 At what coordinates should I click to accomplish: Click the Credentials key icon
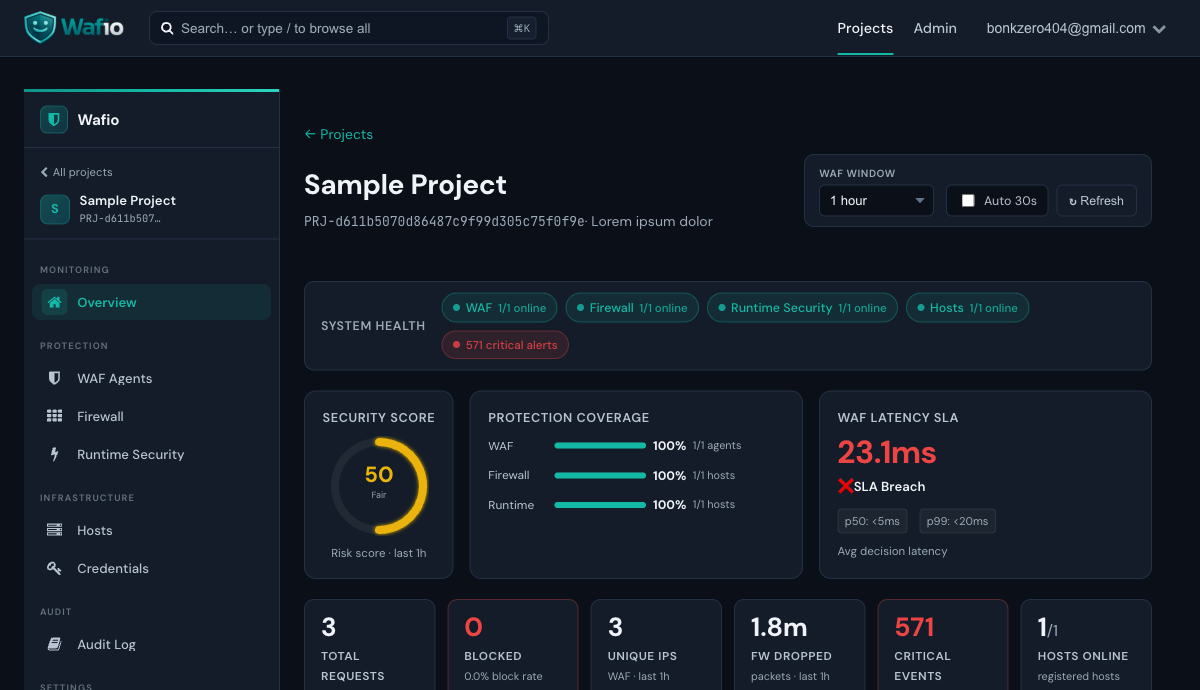tap(55, 568)
